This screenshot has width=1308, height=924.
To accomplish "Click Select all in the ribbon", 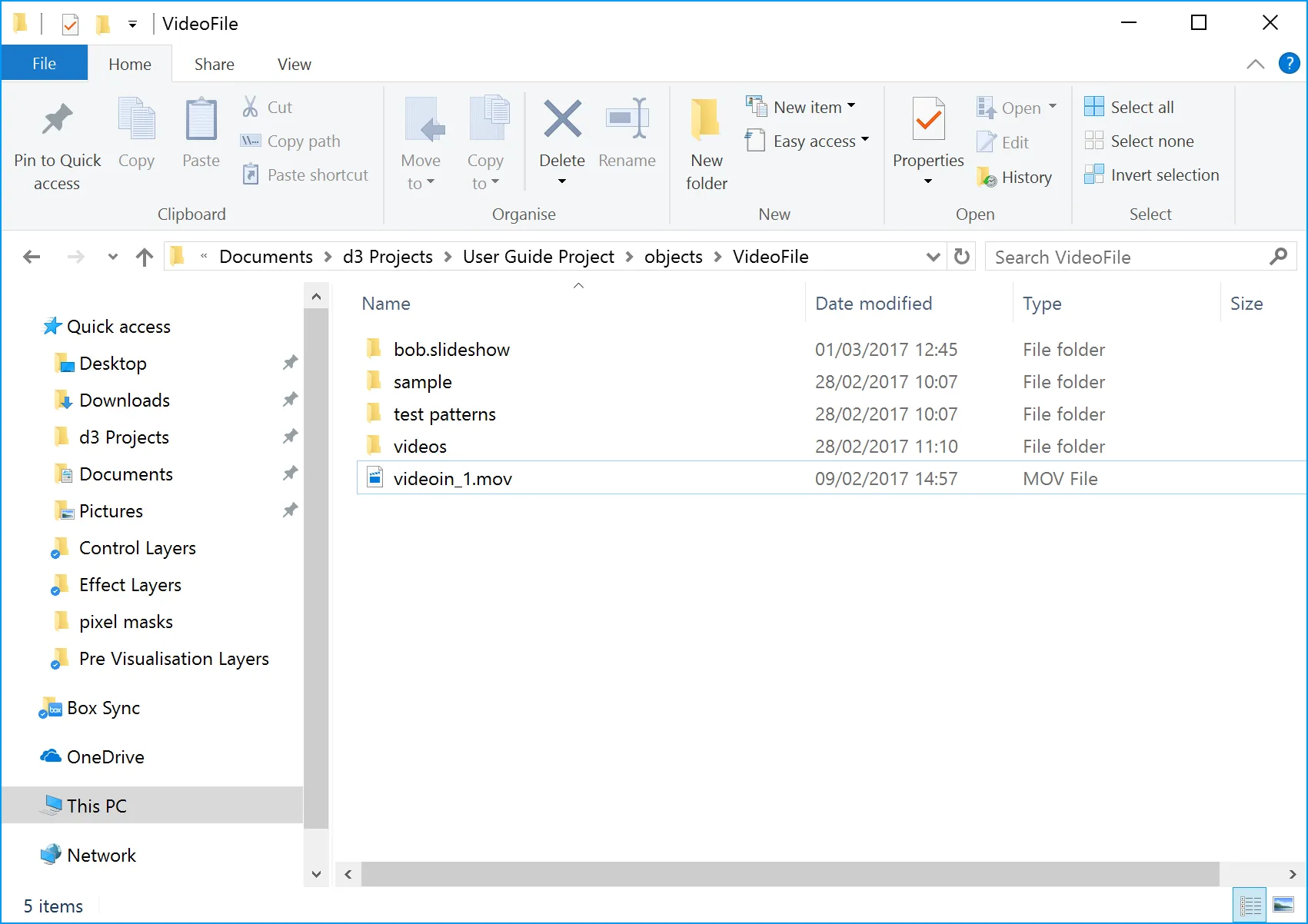I will 1129,107.
